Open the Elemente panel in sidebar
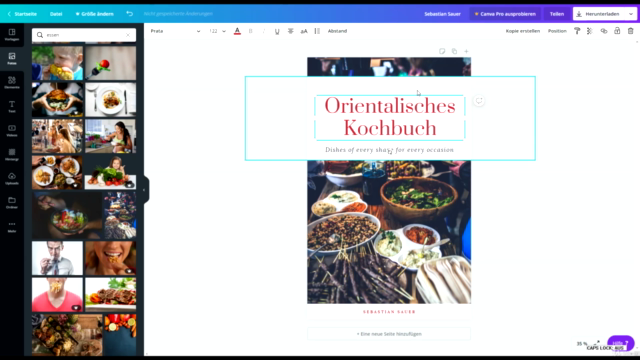Viewport: 640px width, 360px height. pos(12,83)
